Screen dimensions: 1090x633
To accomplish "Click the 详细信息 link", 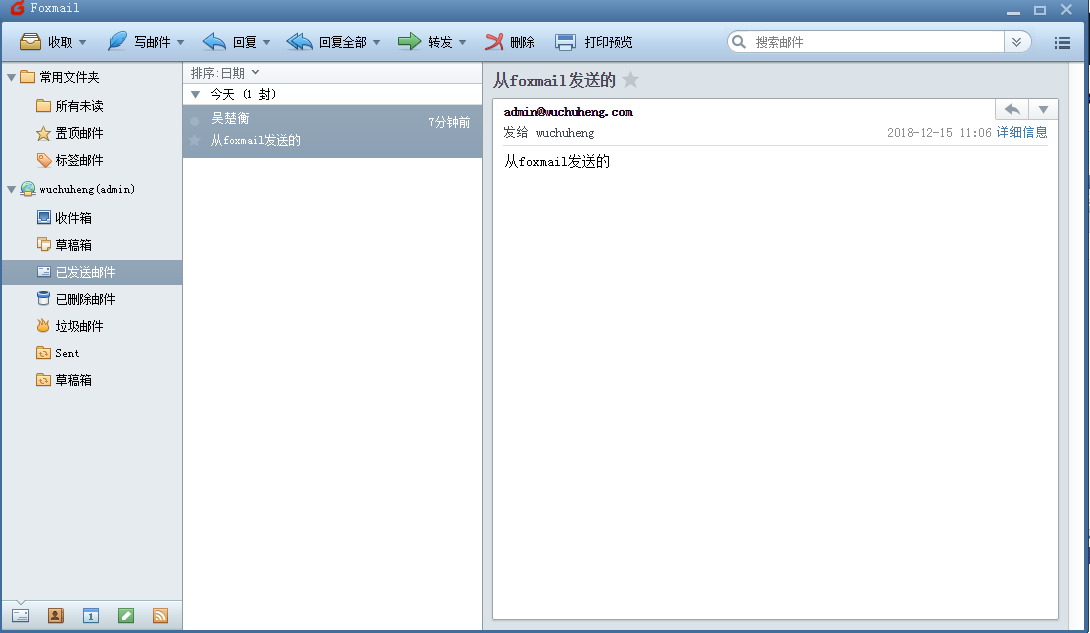I will coord(1022,132).
